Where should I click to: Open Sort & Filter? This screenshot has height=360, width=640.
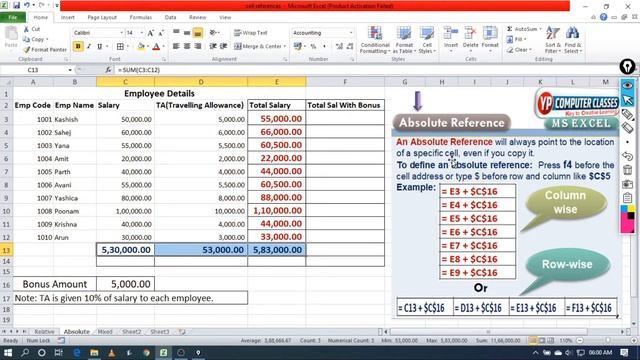point(552,40)
